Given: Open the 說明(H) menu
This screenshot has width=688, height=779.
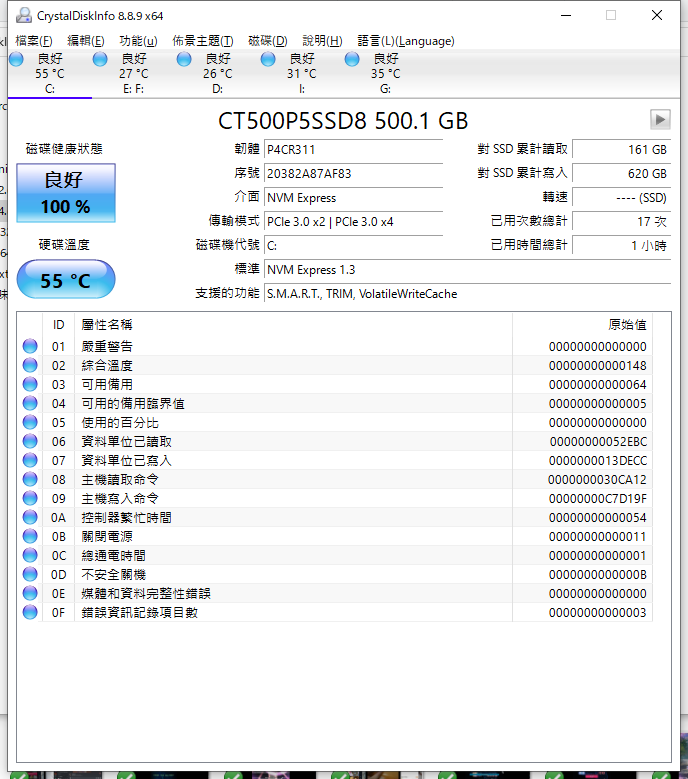Looking at the screenshot, I should tap(322, 41).
